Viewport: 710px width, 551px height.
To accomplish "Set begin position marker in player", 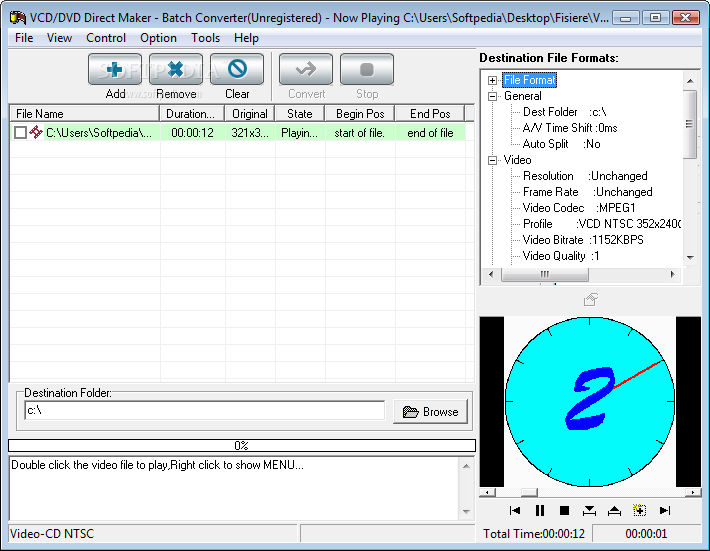I will point(589,511).
